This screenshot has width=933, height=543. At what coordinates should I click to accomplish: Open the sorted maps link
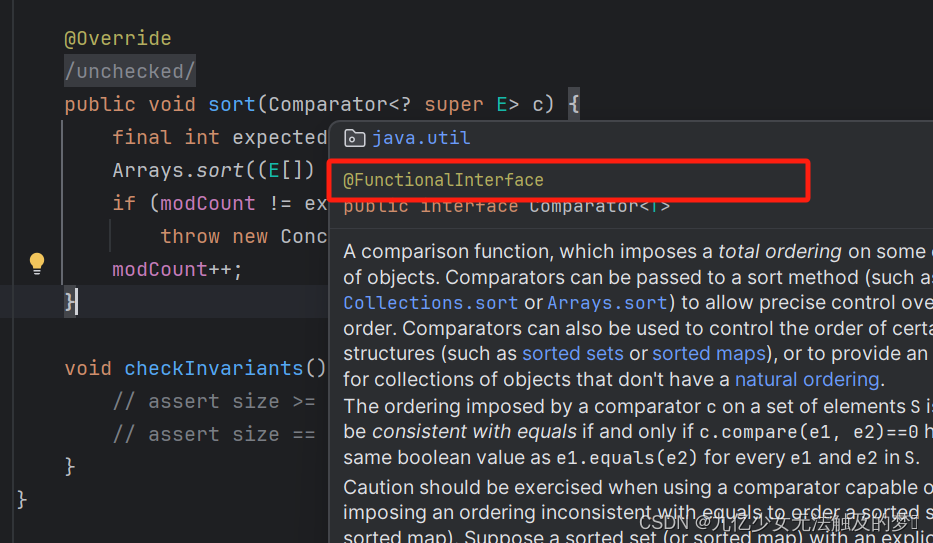709,353
